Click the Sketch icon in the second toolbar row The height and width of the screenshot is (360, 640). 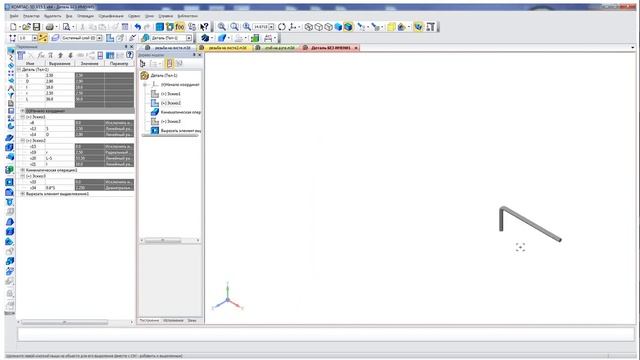[x=110, y=38]
